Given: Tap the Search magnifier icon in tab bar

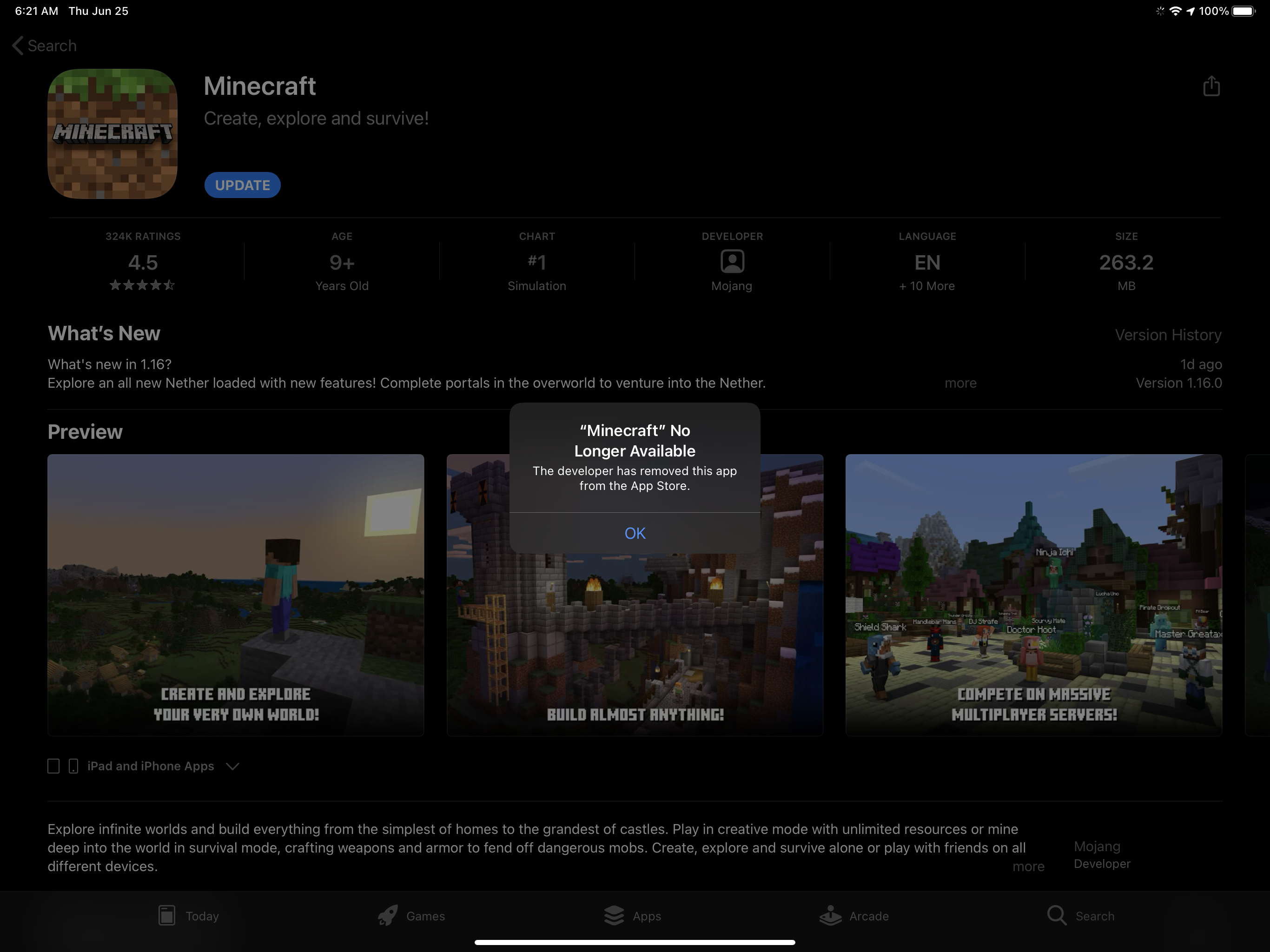Looking at the screenshot, I should [x=1056, y=915].
